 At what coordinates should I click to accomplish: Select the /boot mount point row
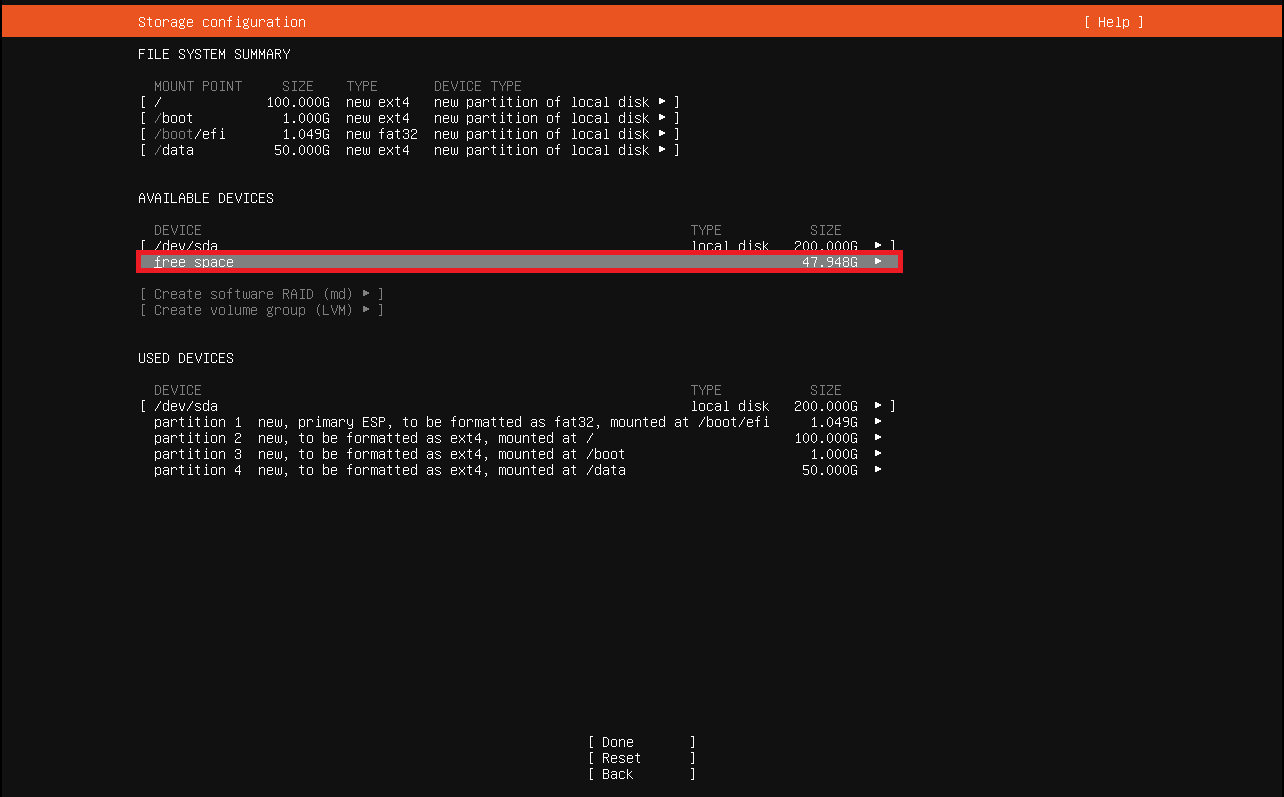click(410, 118)
